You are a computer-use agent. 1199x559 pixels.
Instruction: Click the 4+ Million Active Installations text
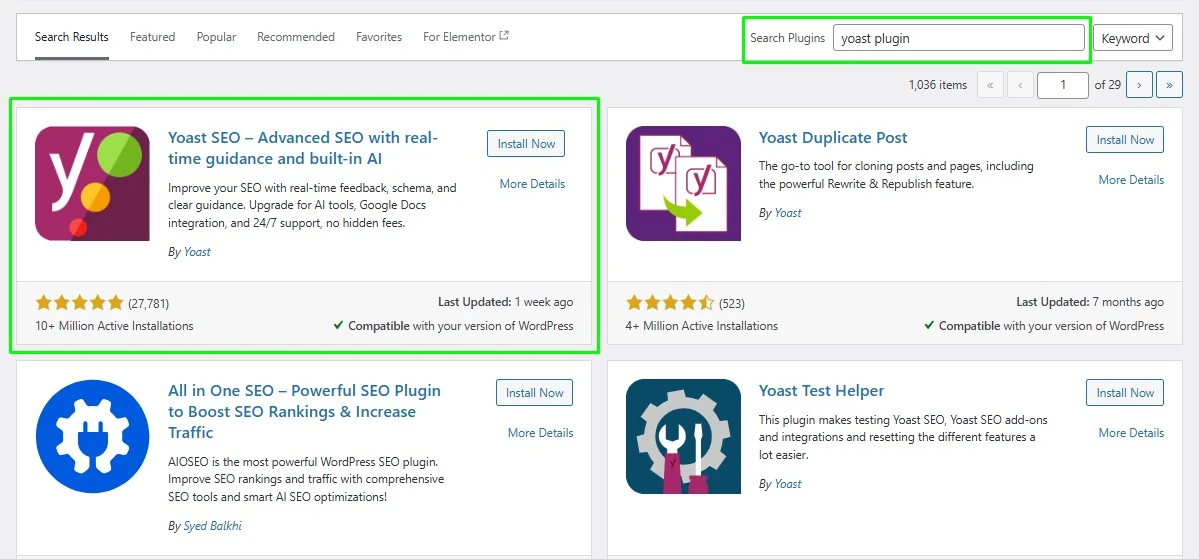pos(701,326)
